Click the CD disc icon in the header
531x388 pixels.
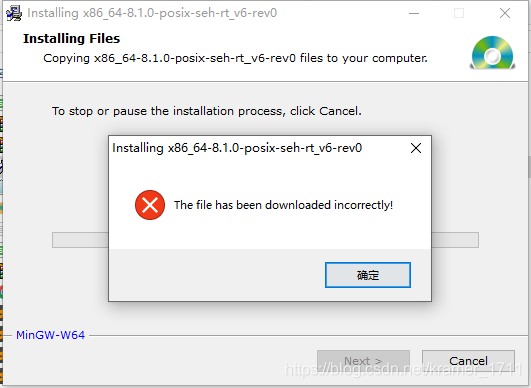pos(492,52)
